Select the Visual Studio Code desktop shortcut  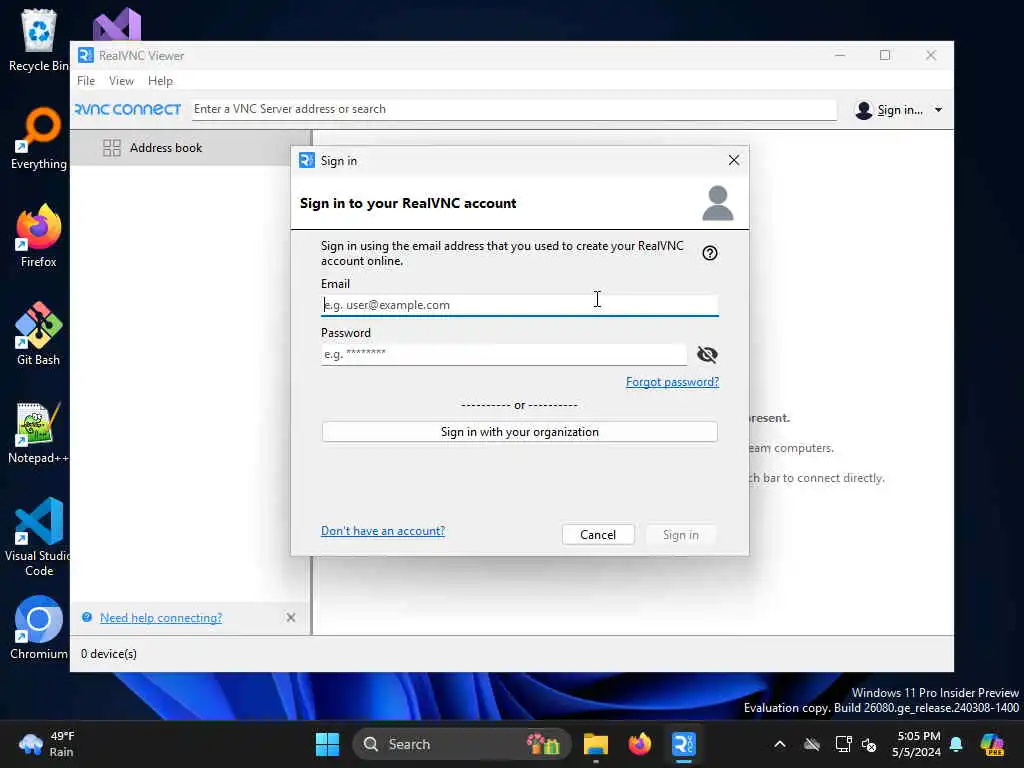(x=39, y=537)
